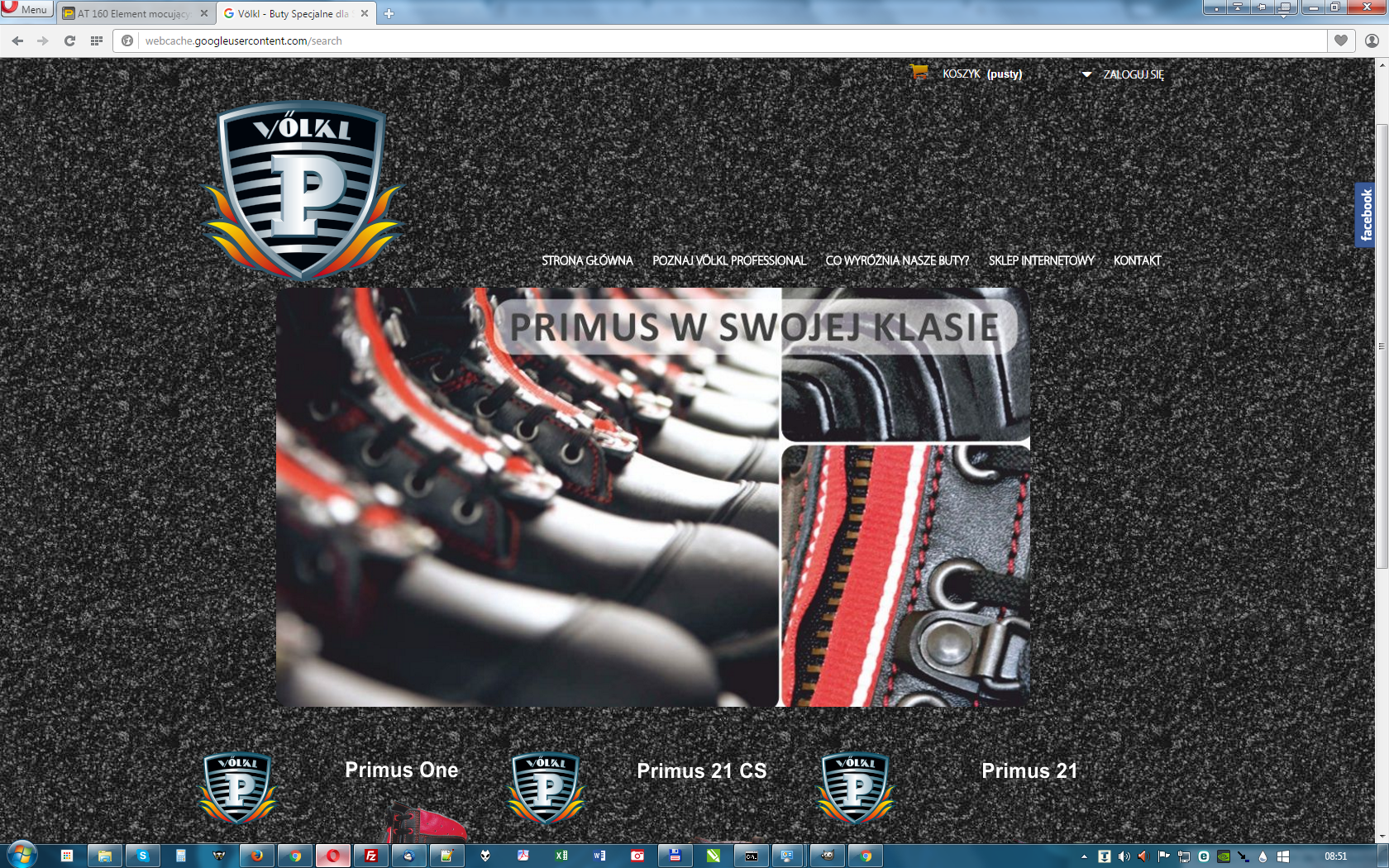1389x868 pixels.
Task: Navigate to SKLEP INTERNETOWY
Action: (x=1042, y=260)
